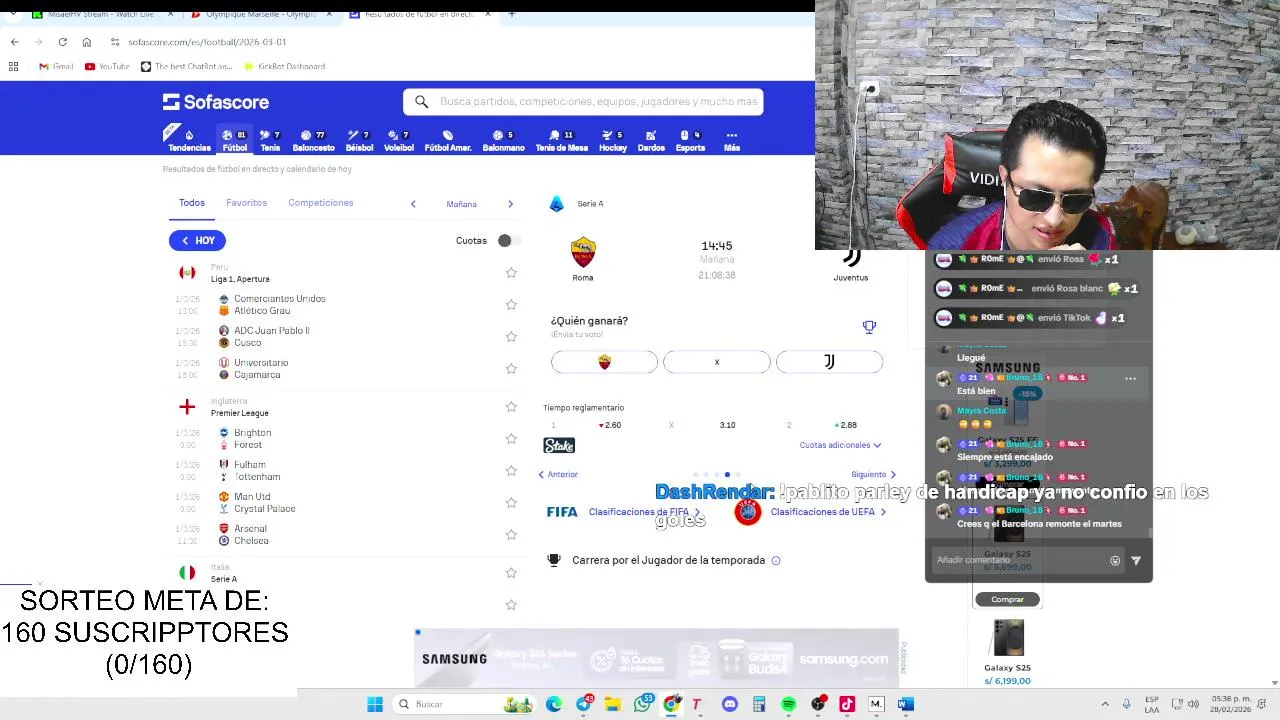Switch to the Todos tab

(x=191, y=203)
